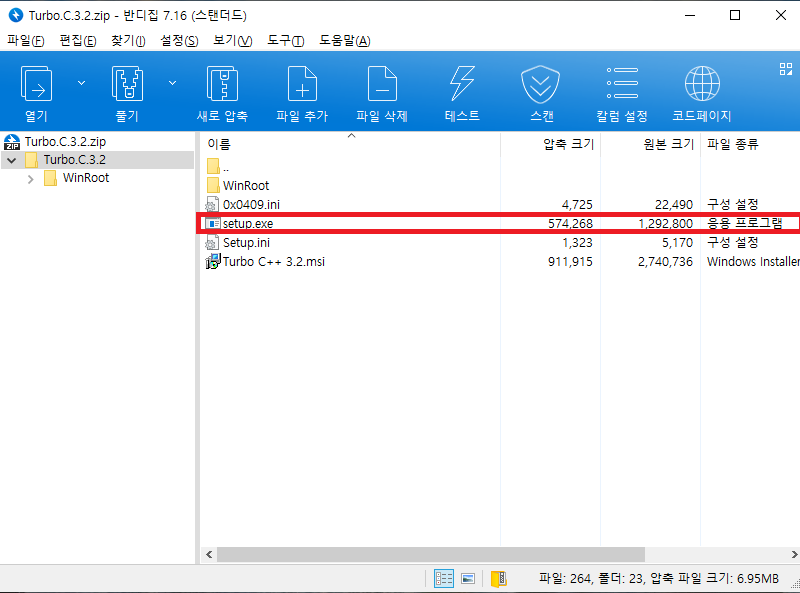Click the Turbo C++ 3.2.msi installer icon

[x=213, y=261]
